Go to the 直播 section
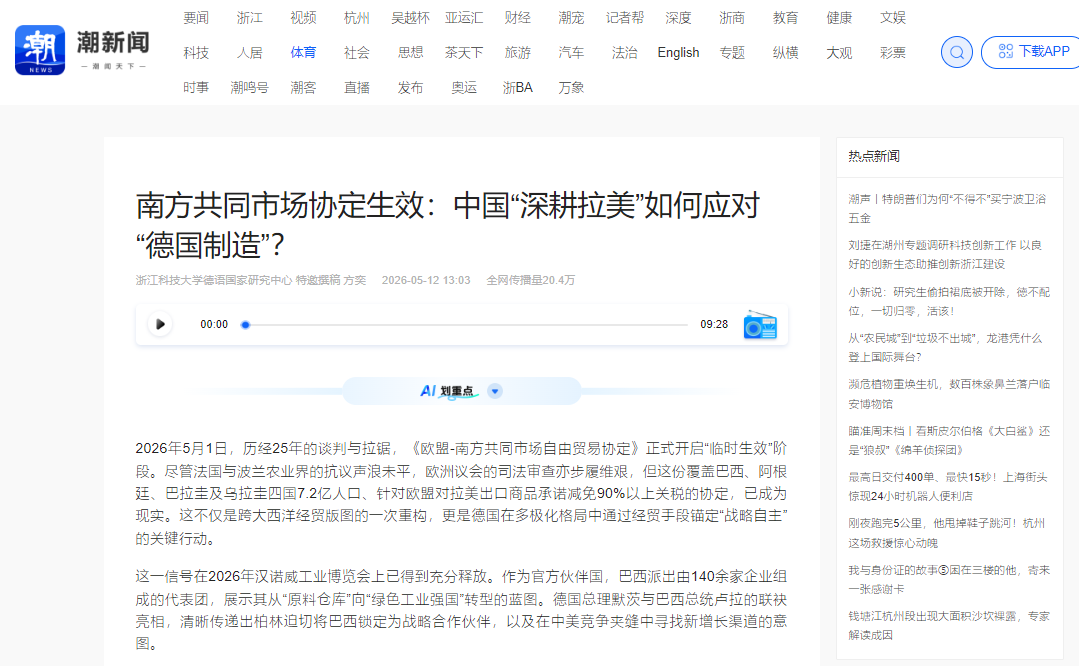1079x666 pixels. point(356,88)
